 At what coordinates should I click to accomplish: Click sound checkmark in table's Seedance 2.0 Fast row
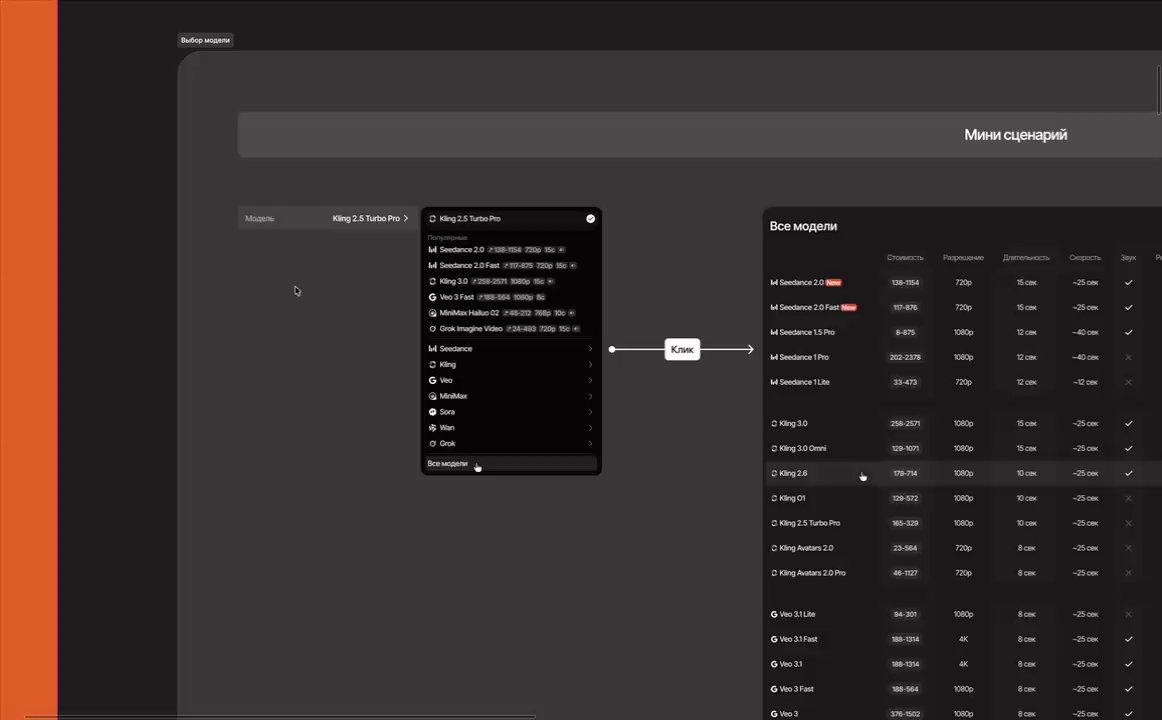[x=1129, y=307]
